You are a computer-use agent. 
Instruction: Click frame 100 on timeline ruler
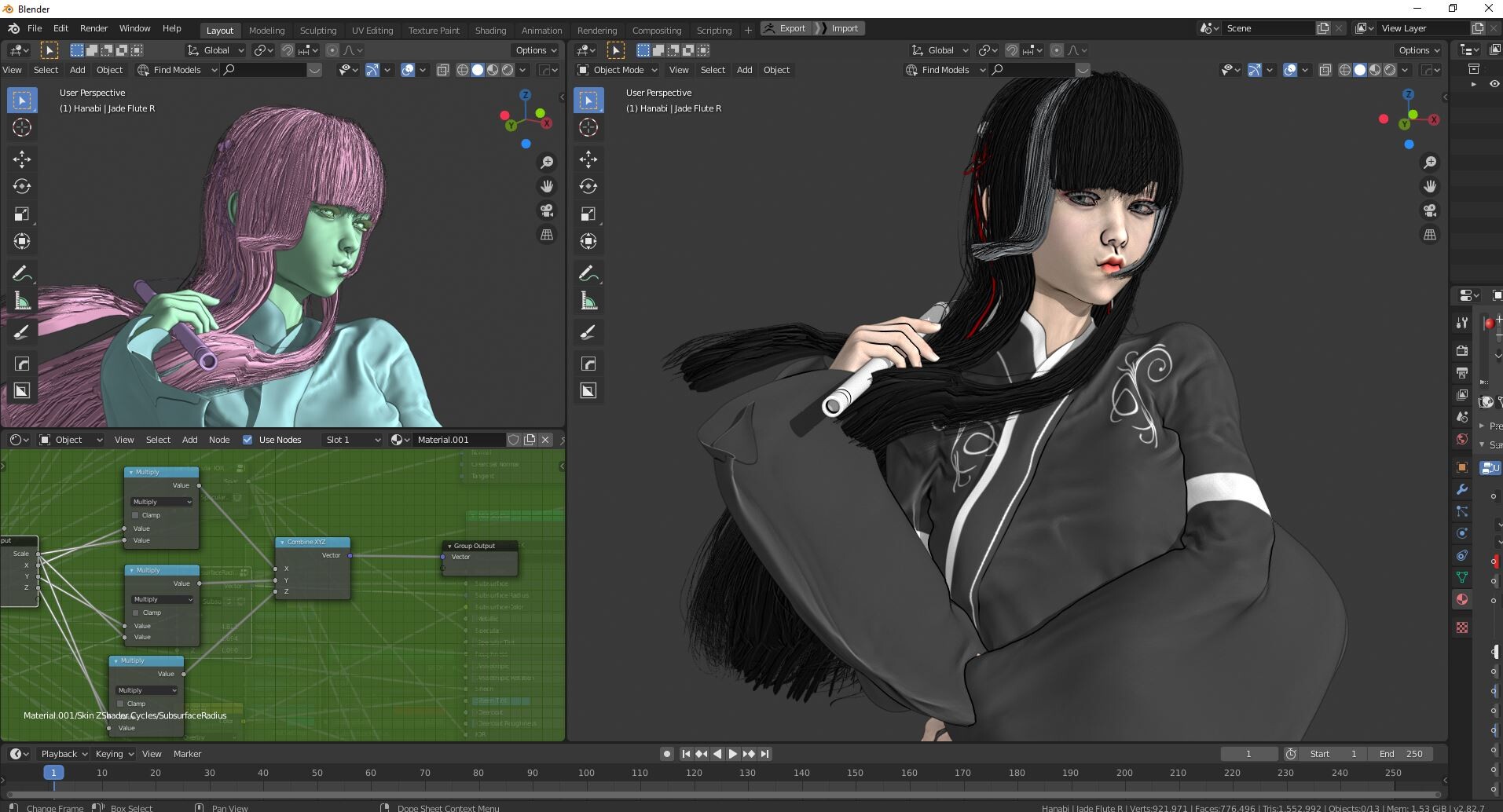click(586, 773)
